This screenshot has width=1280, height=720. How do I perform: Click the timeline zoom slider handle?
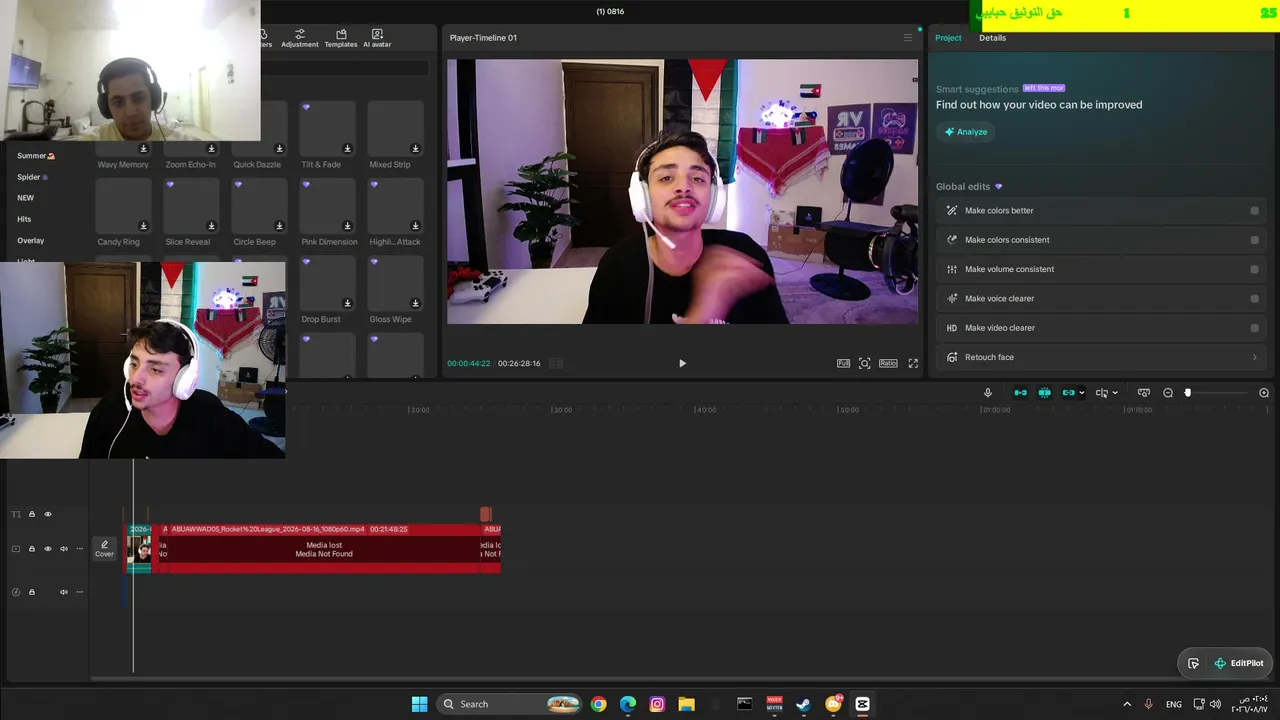1188,393
